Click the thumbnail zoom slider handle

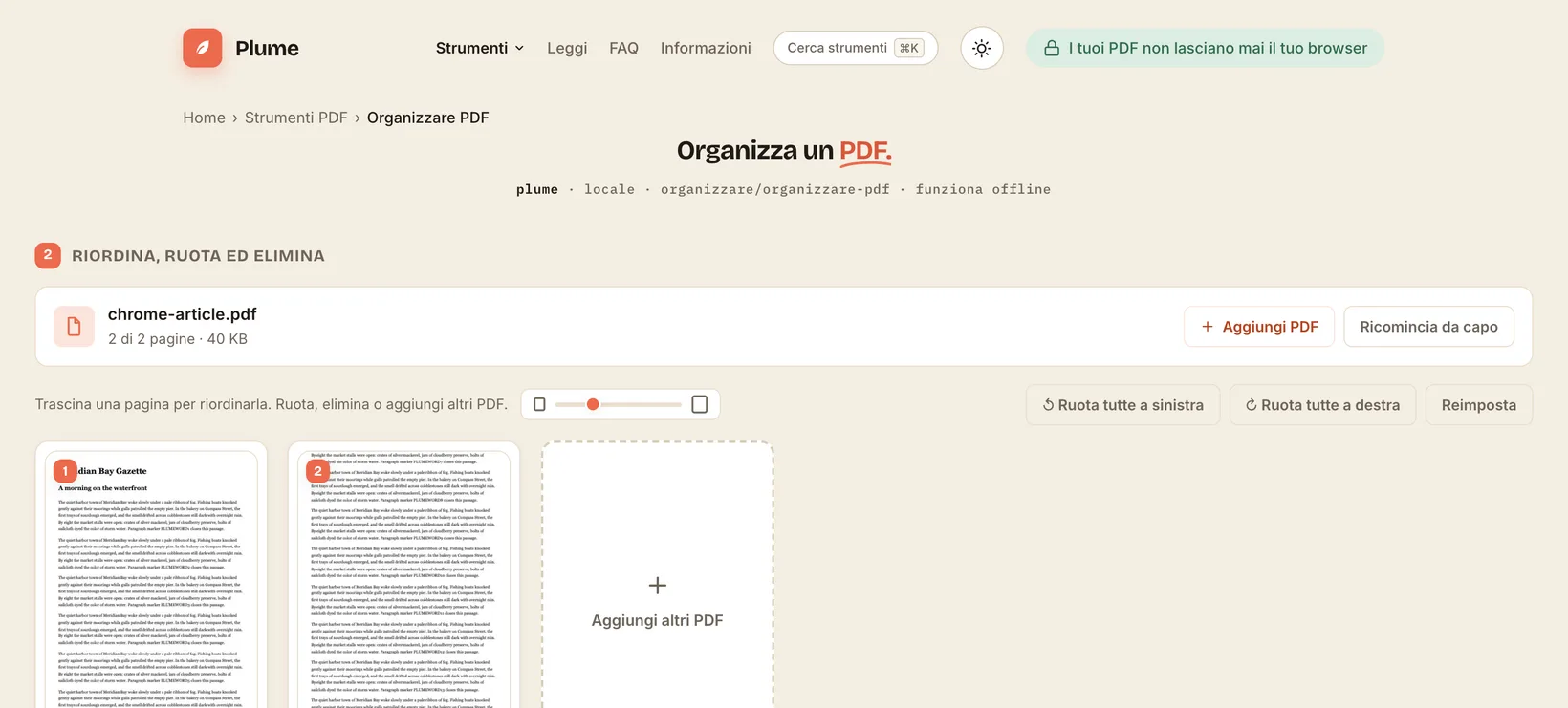(593, 404)
